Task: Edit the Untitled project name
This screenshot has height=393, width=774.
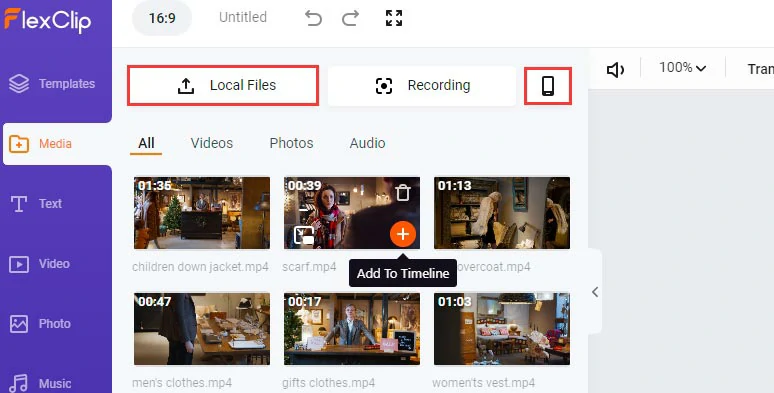Action: tap(243, 17)
